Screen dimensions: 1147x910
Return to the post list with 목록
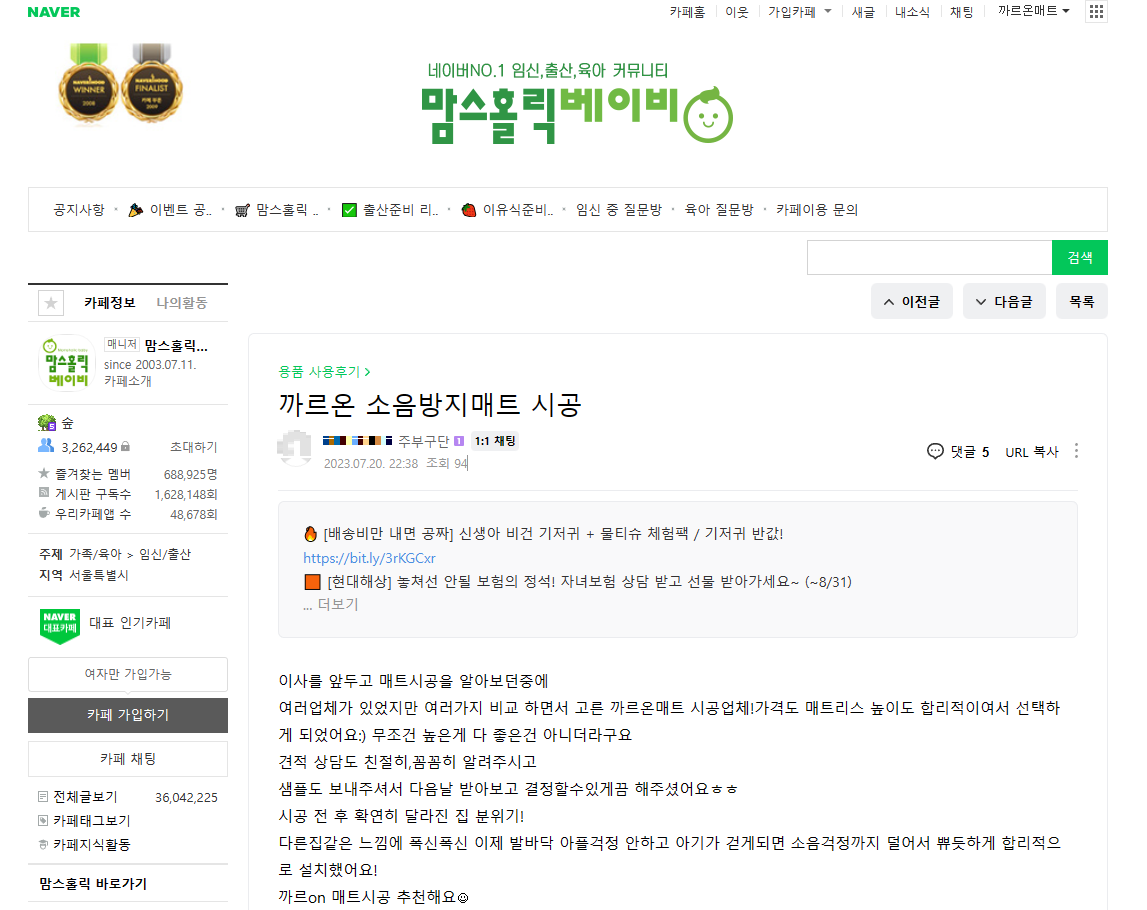[x=1082, y=301]
